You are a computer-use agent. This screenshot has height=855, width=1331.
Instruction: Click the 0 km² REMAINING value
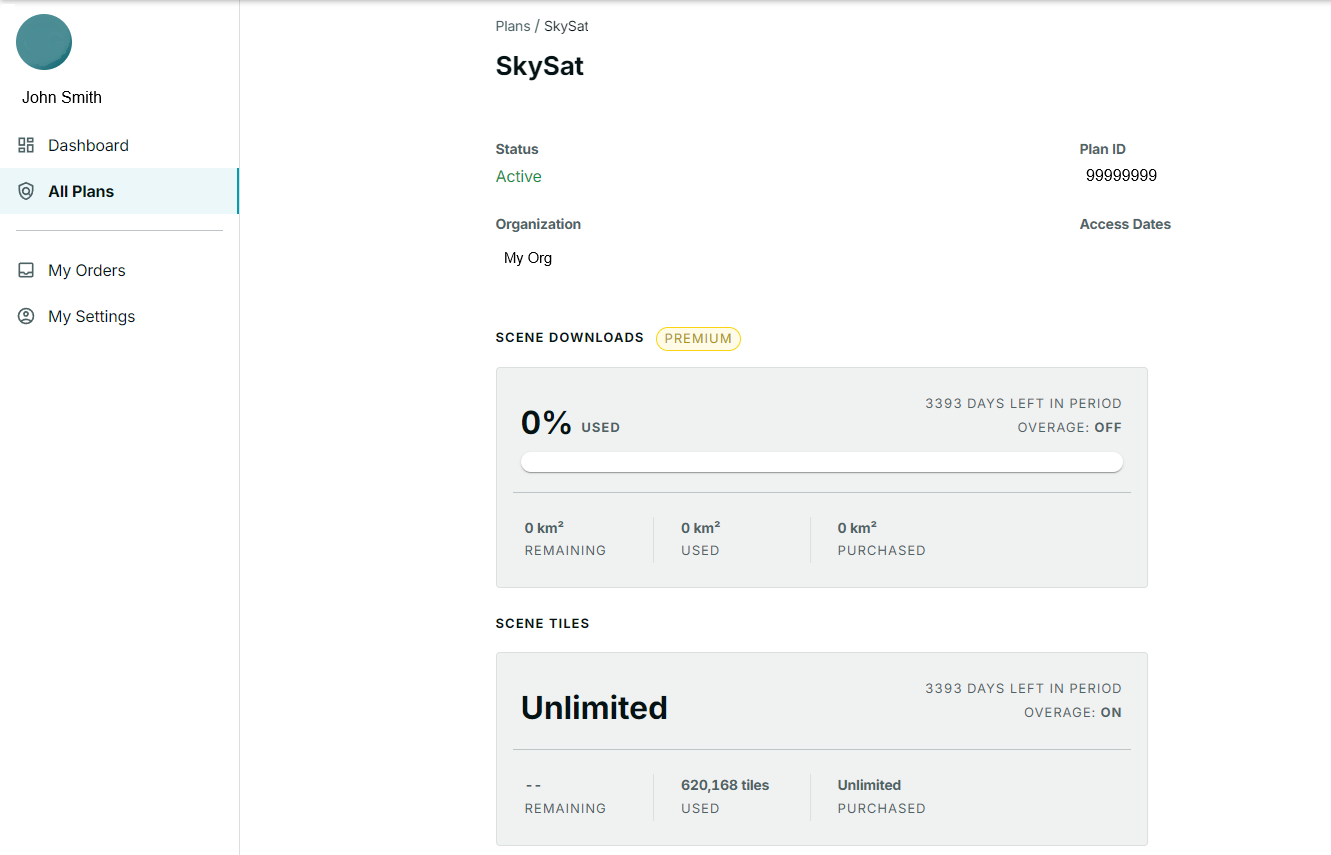(x=544, y=527)
